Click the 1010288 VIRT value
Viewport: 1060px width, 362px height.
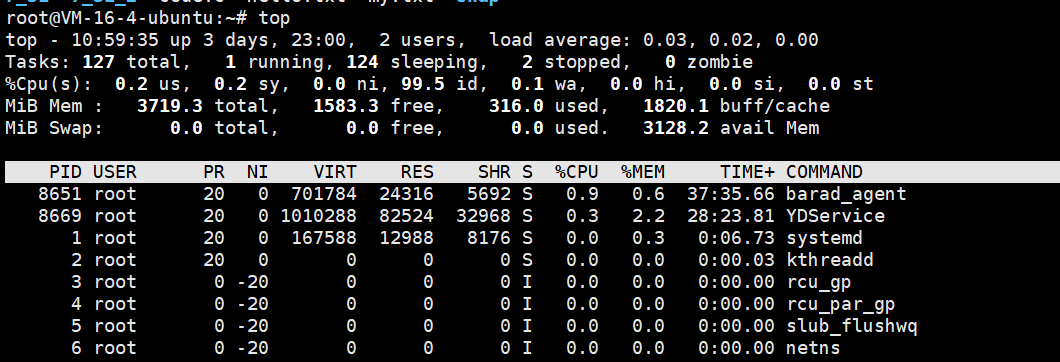pyautogui.click(x=318, y=216)
